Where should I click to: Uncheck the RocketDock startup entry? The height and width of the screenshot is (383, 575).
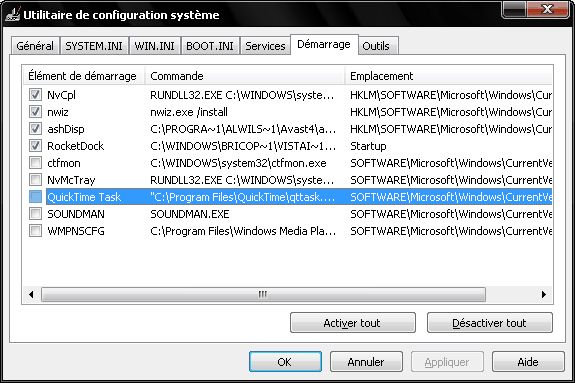[x=35, y=146]
